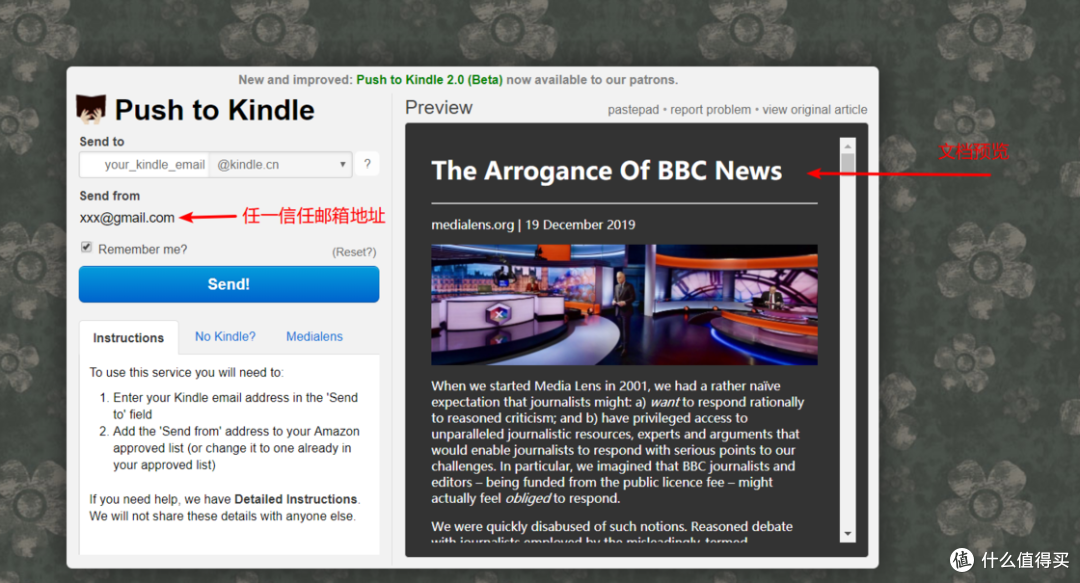Click the 'To use this service you will need to:' text
Viewport: 1080px width, 583px height.
pos(186,372)
